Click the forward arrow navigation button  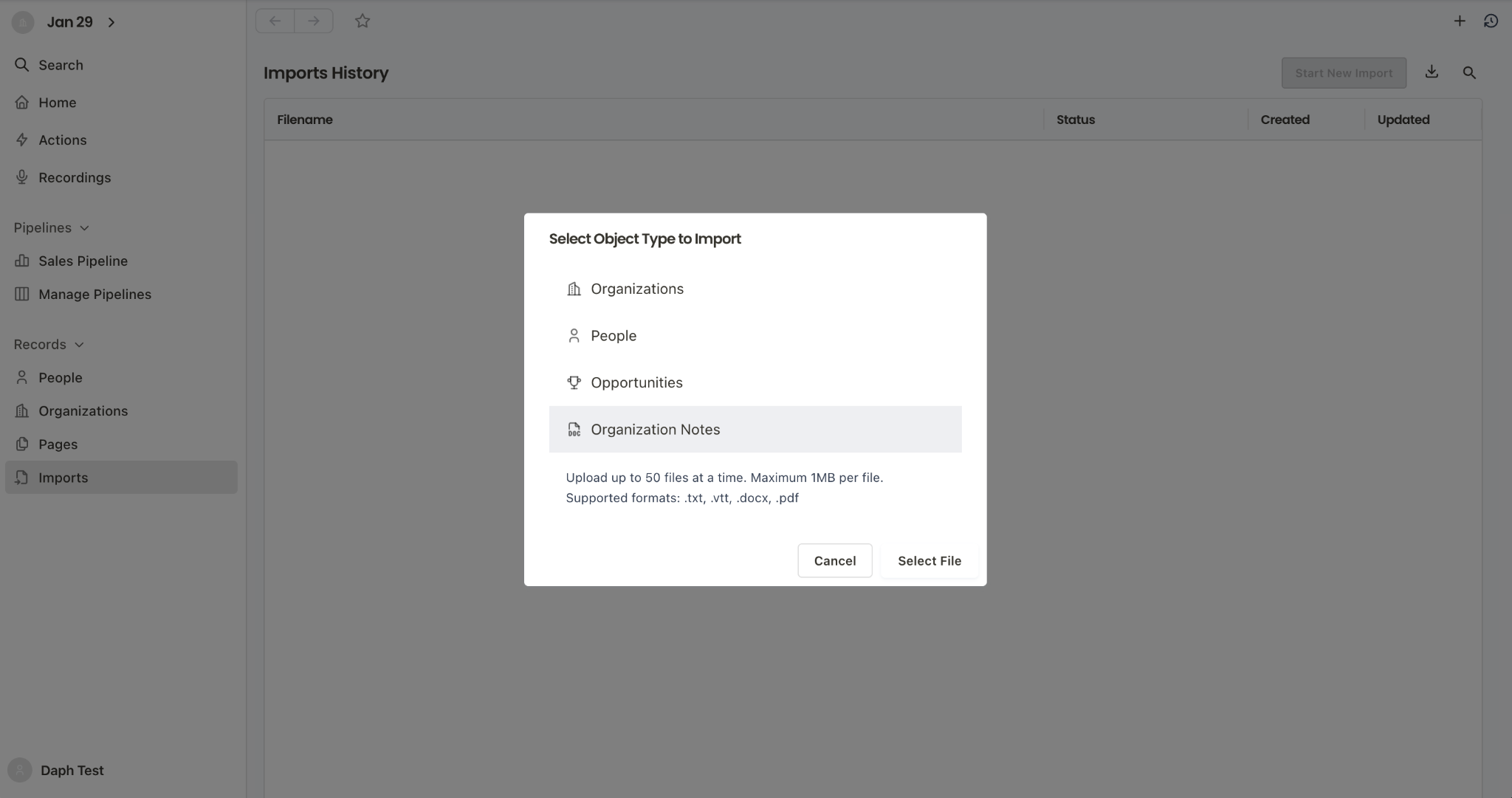coord(314,21)
